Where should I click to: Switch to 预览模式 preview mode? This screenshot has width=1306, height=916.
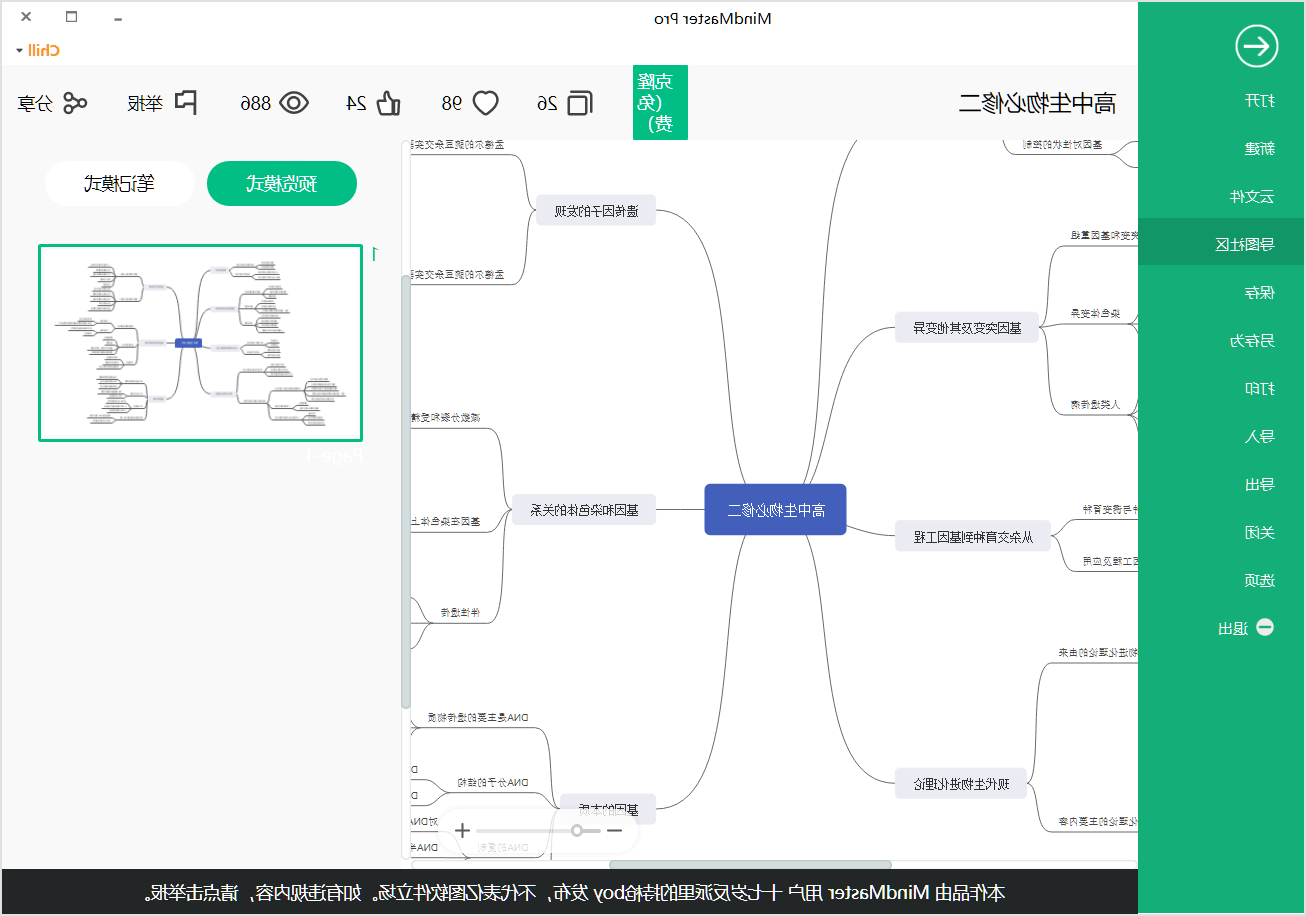tap(282, 184)
